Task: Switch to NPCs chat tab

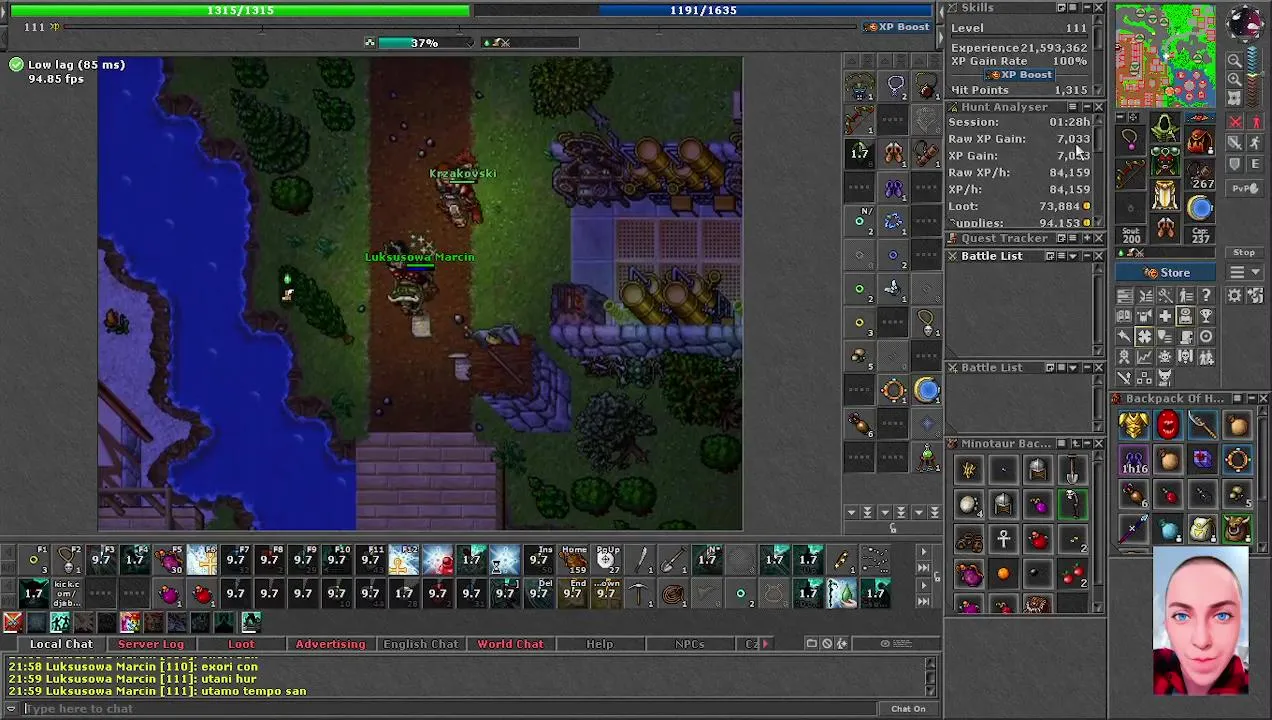Action: (689, 644)
